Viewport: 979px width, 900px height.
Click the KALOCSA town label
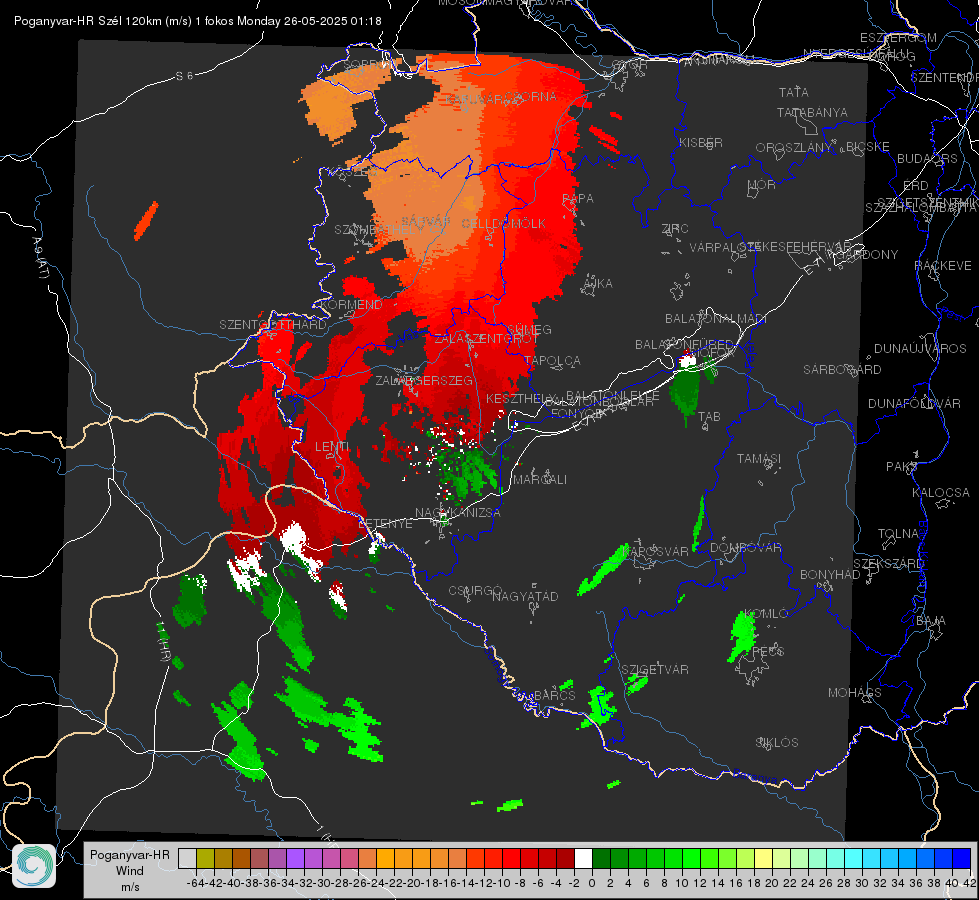click(x=941, y=492)
